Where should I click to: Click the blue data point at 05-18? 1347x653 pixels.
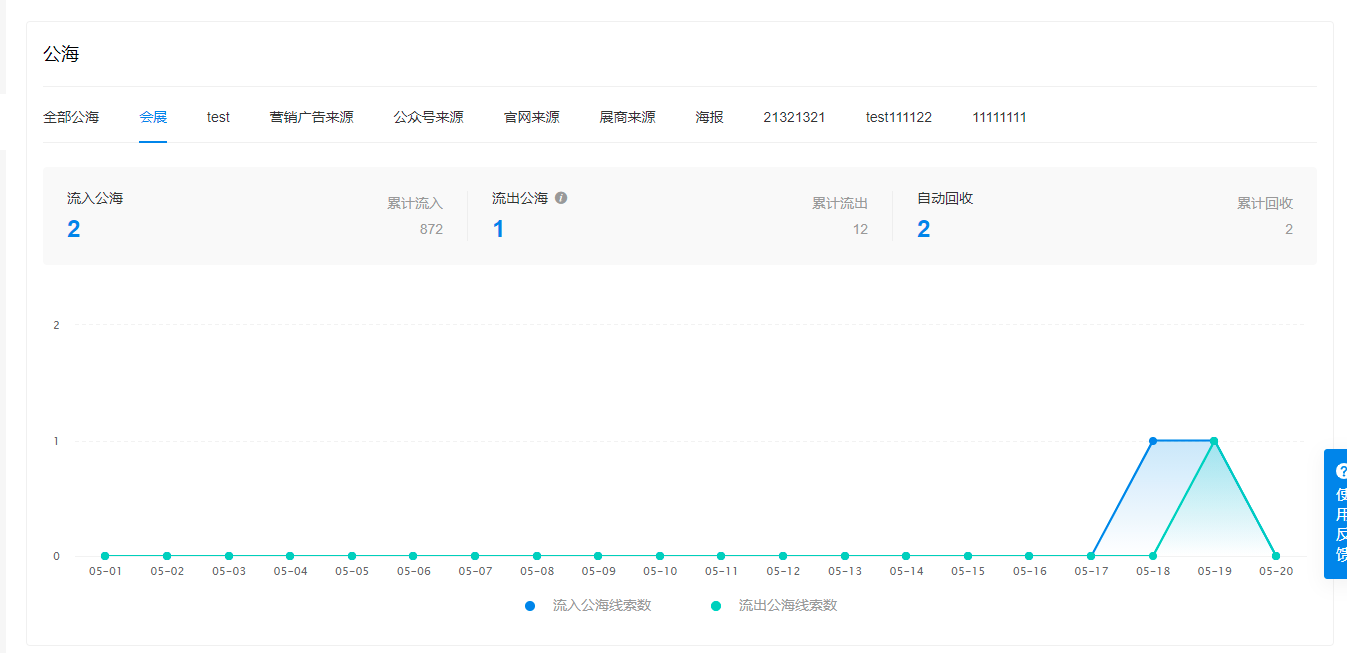pos(1153,441)
